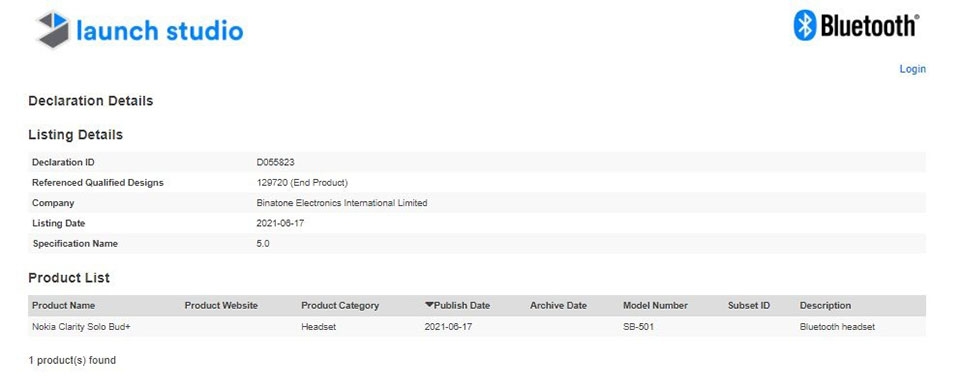The width and height of the screenshot is (960, 387).
Task: Click the Product Category column header
Action: coord(340,306)
